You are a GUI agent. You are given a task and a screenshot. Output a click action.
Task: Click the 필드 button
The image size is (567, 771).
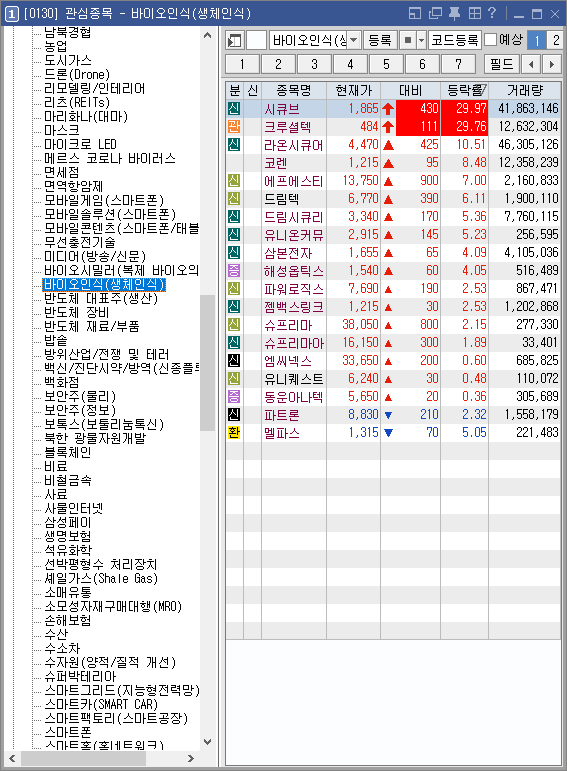[x=502, y=64]
